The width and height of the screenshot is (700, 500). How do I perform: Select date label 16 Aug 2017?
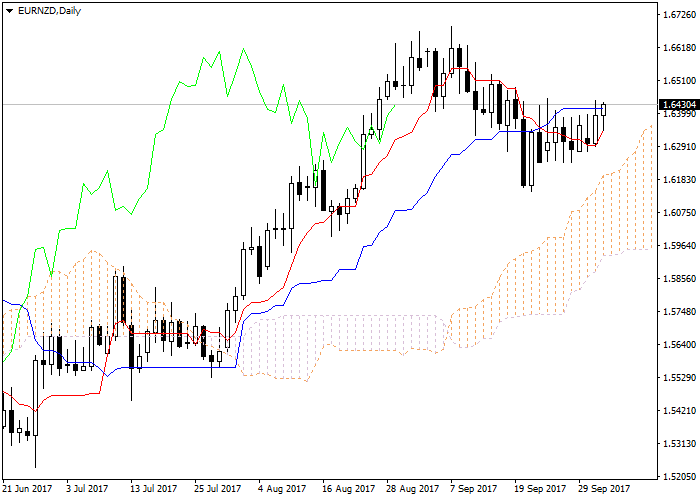coord(349,489)
